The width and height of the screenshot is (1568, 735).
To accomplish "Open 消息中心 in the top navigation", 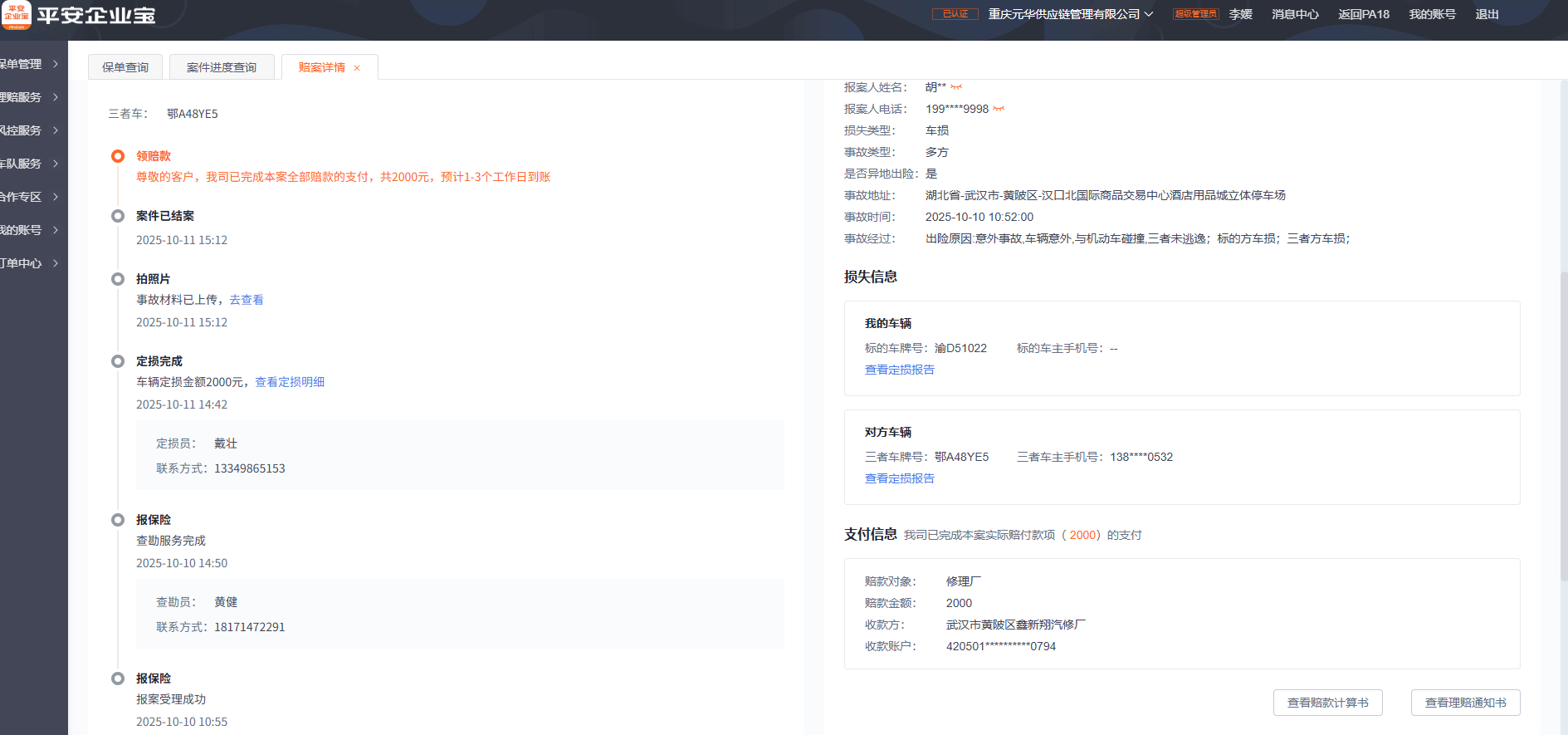I will [x=1295, y=14].
